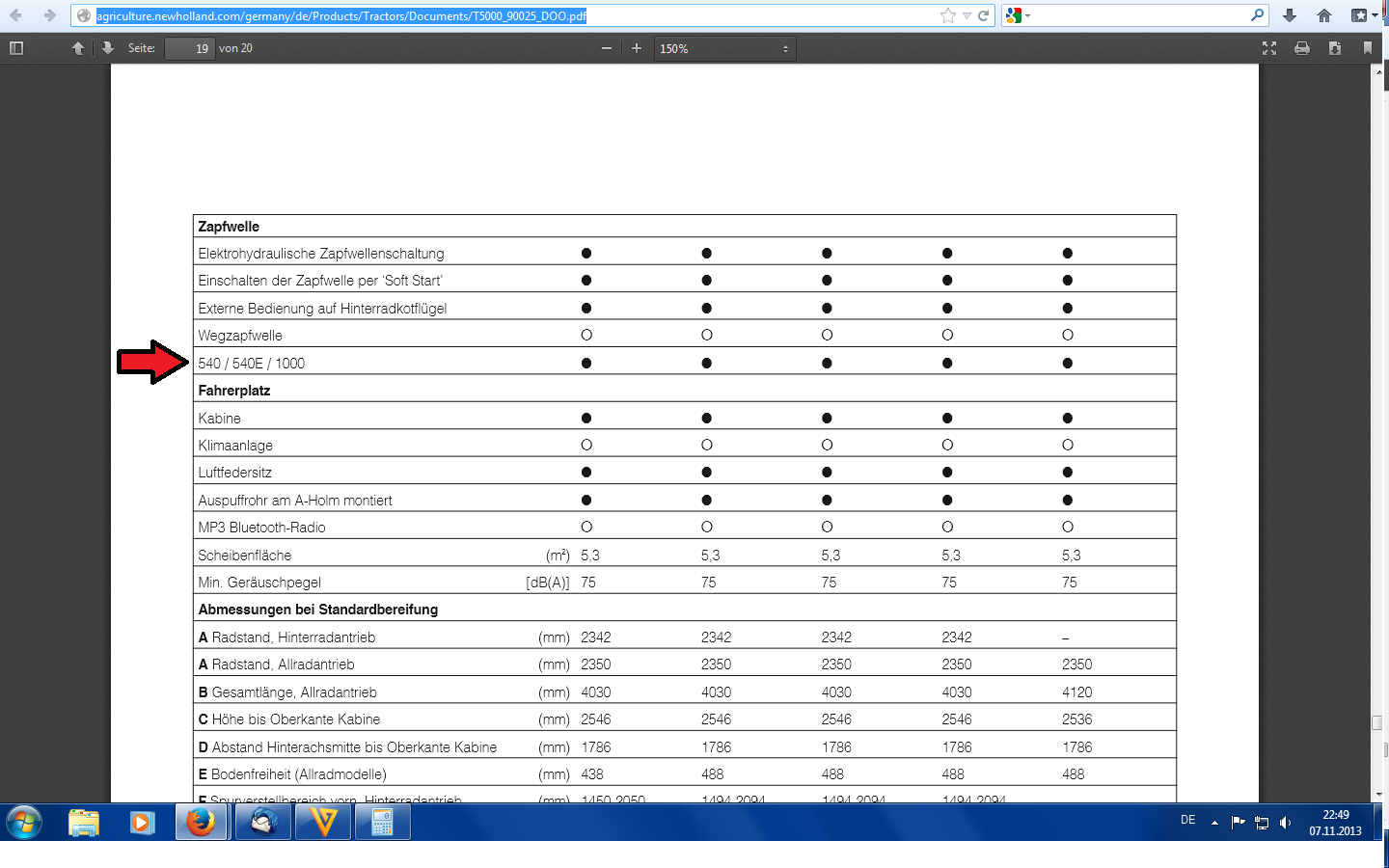The width and height of the screenshot is (1389, 868).
Task: Switch PDF to presentation mode
Action: point(1269,48)
